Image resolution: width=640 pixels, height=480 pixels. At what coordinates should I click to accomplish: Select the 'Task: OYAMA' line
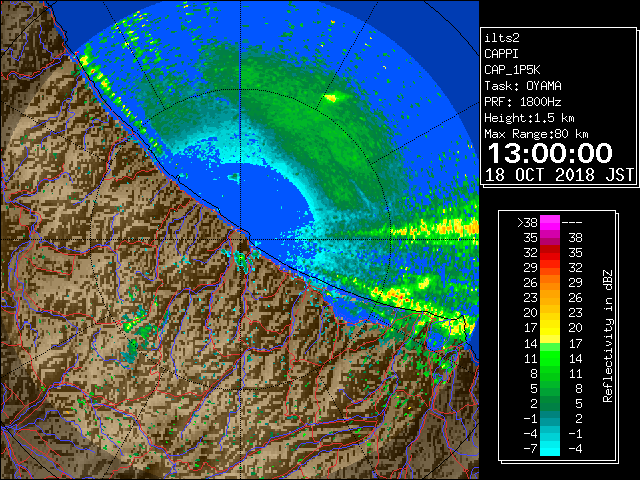[523, 86]
